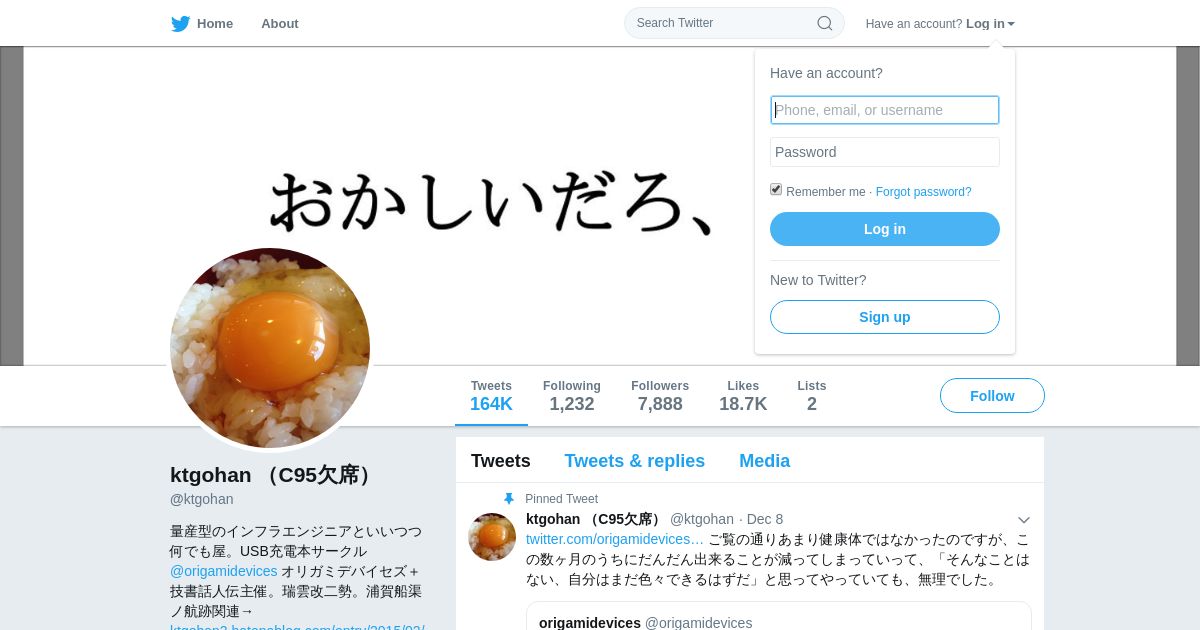Open the pinned tweet's chevron menu
The width and height of the screenshot is (1200, 630).
[1023, 520]
